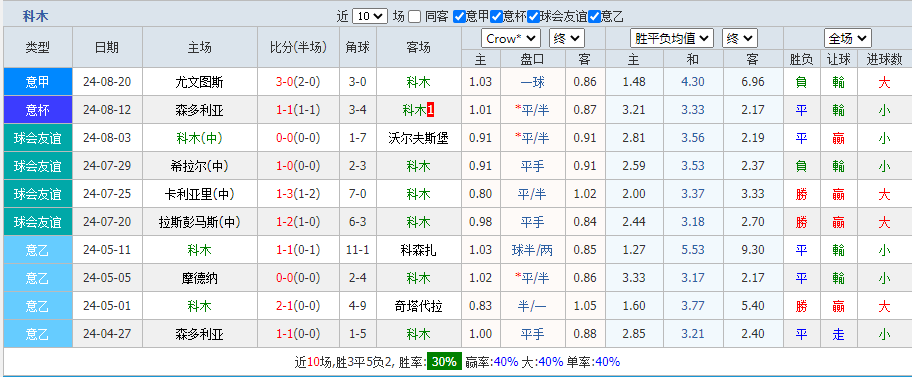Screen dimensions: 912x377
Task: Click the 类型 column header
Action: (38, 48)
